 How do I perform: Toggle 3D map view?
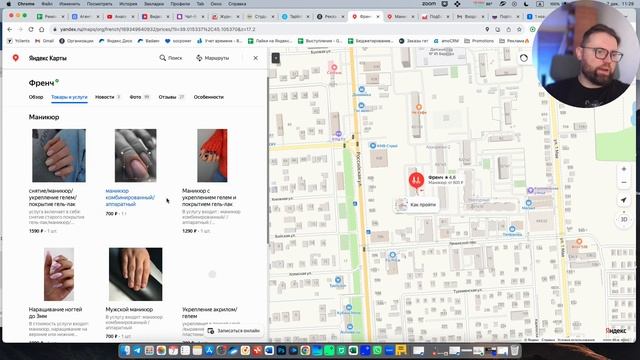pos(624,219)
